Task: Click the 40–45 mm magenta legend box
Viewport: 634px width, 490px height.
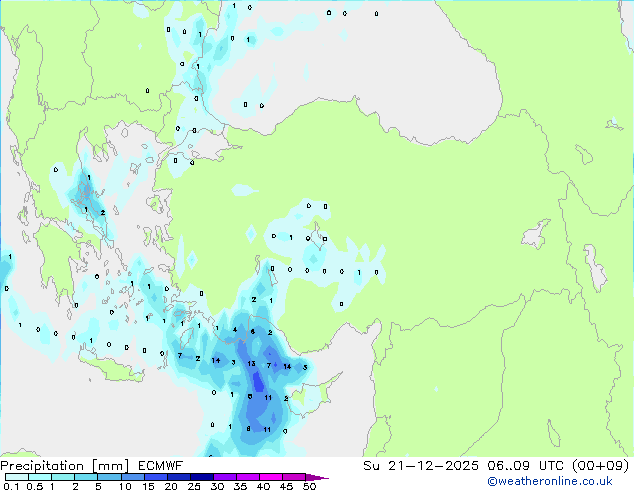Action: [x=271, y=477]
